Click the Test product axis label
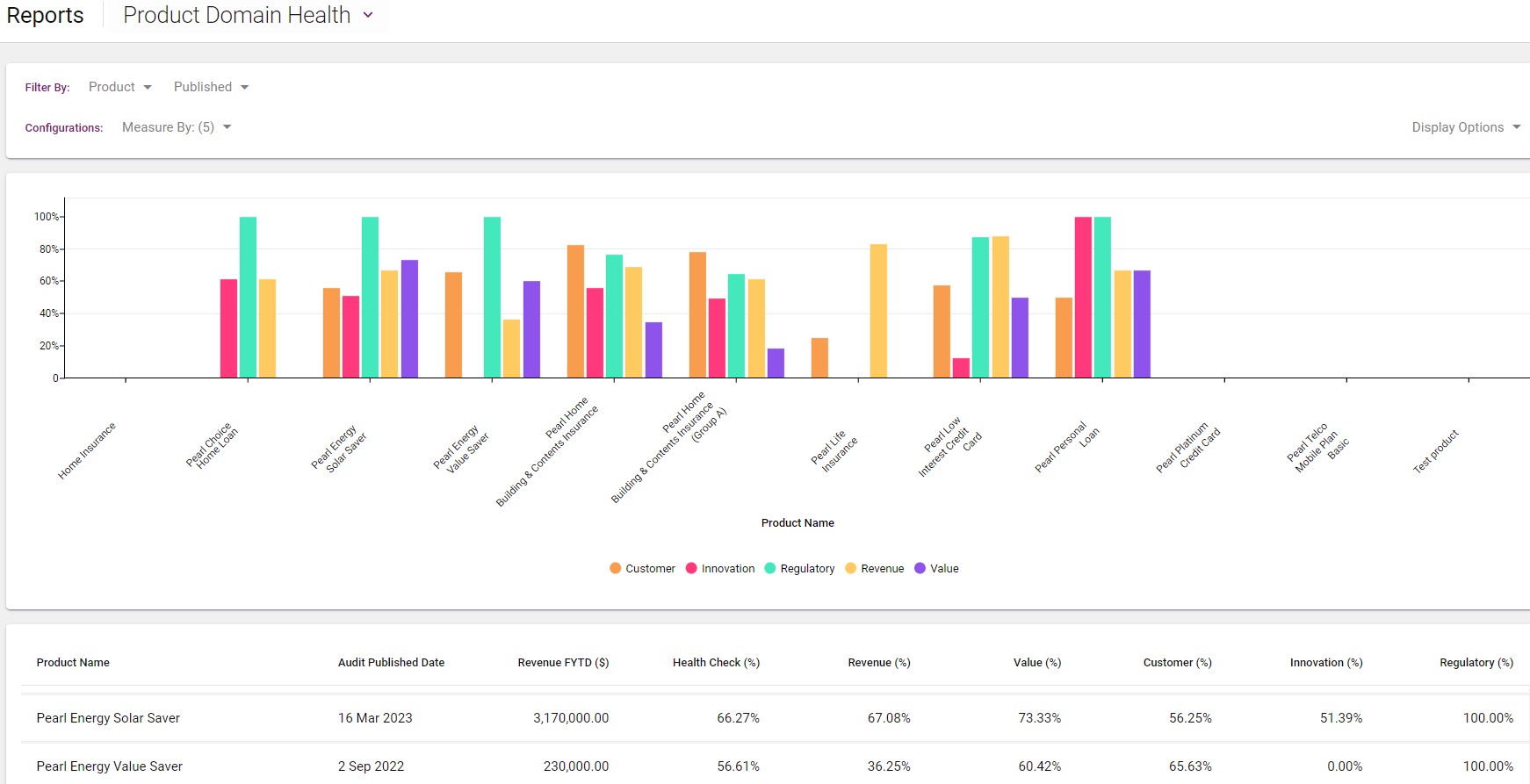This screenshot has height=784, width=1530. pyautogui.click(x=1435, y=451)
